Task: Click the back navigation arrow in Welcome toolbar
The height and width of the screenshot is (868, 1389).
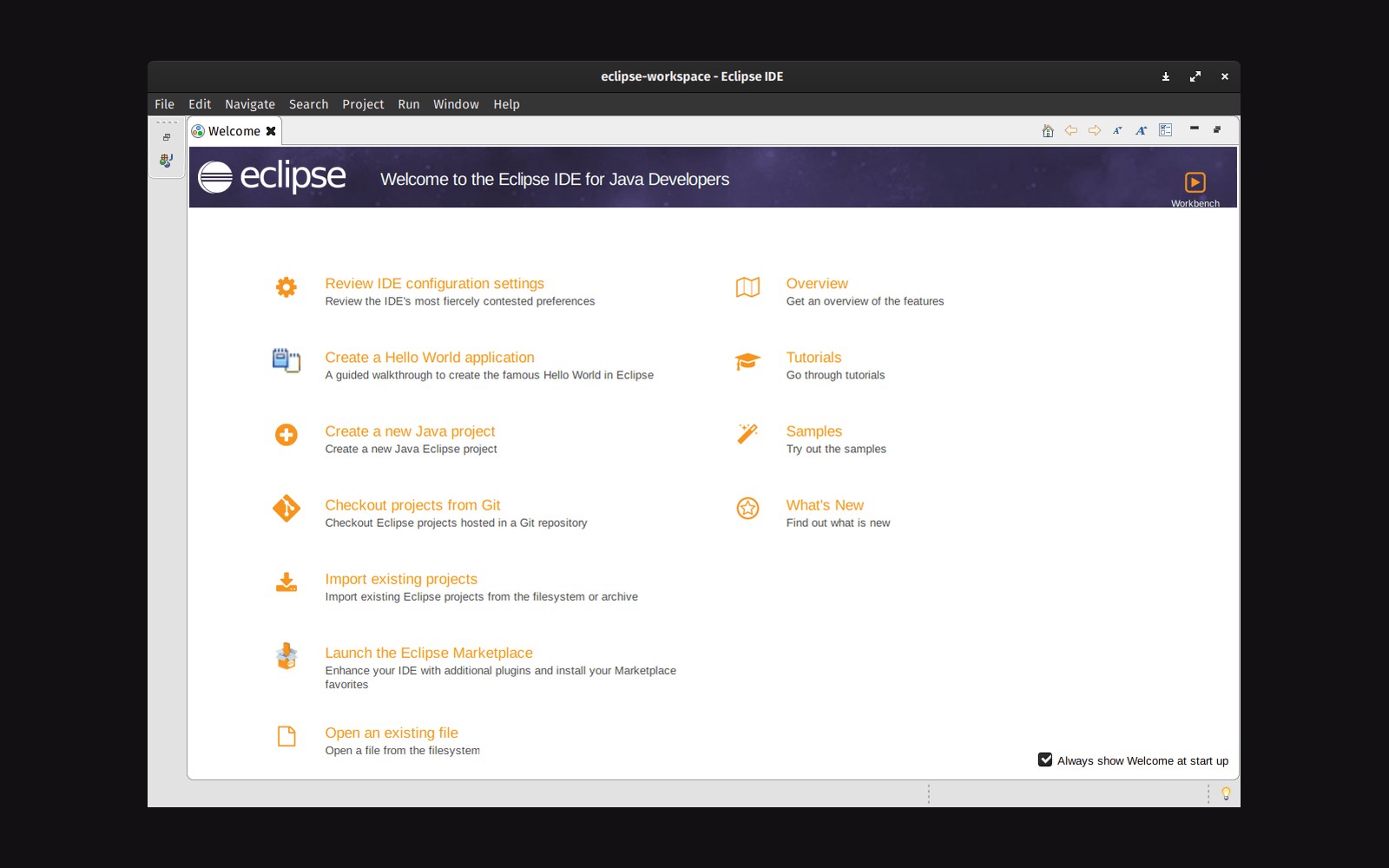Action: 1071,130
